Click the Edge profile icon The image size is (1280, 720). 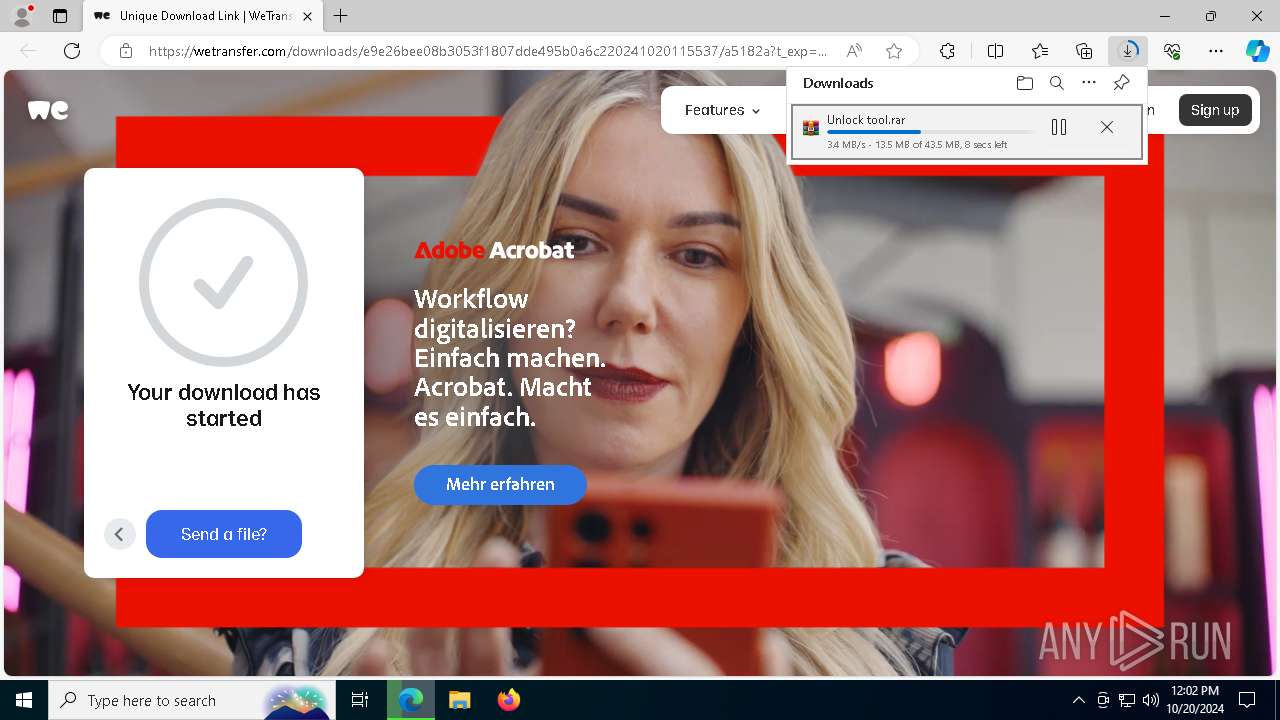click(22, 16)
